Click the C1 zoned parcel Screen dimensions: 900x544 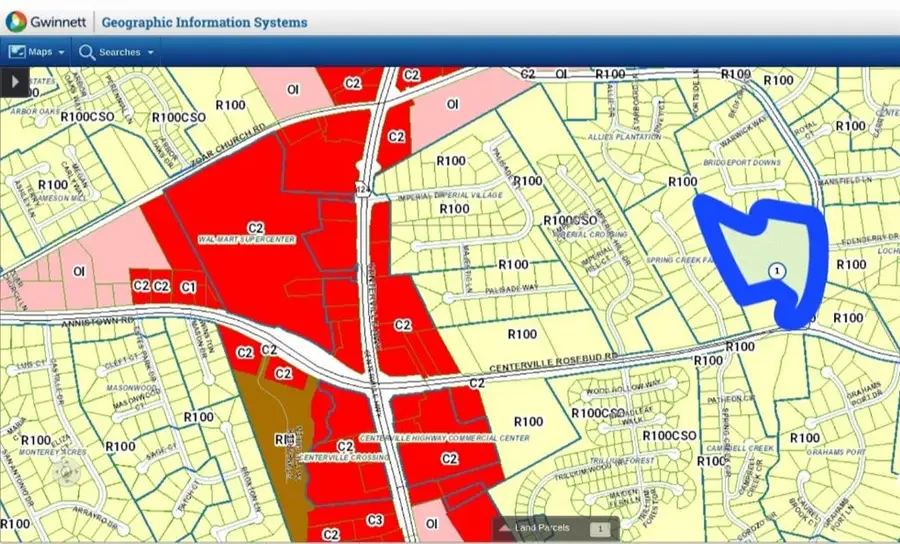187,286
